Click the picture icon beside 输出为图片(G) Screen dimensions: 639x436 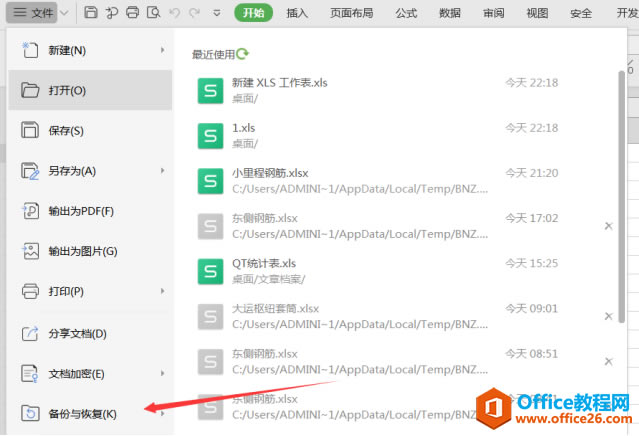(x=30, y=251)
